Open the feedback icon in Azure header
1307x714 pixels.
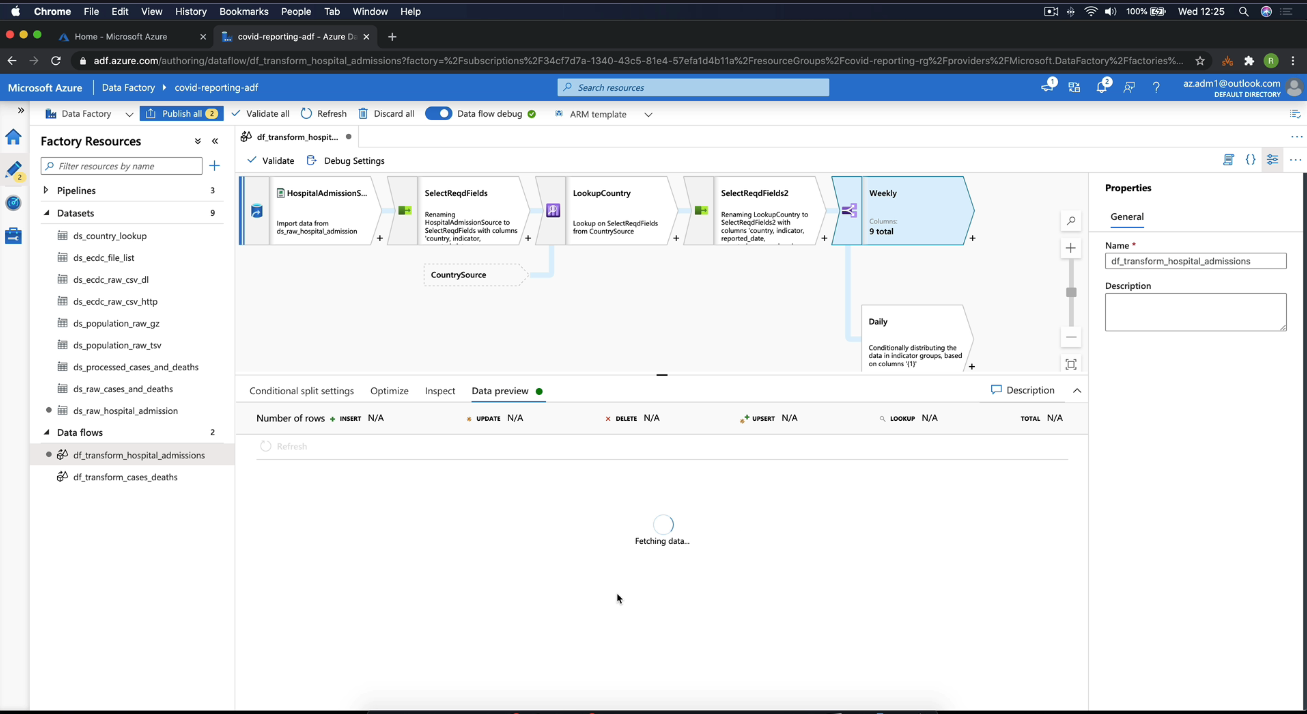1129,87
